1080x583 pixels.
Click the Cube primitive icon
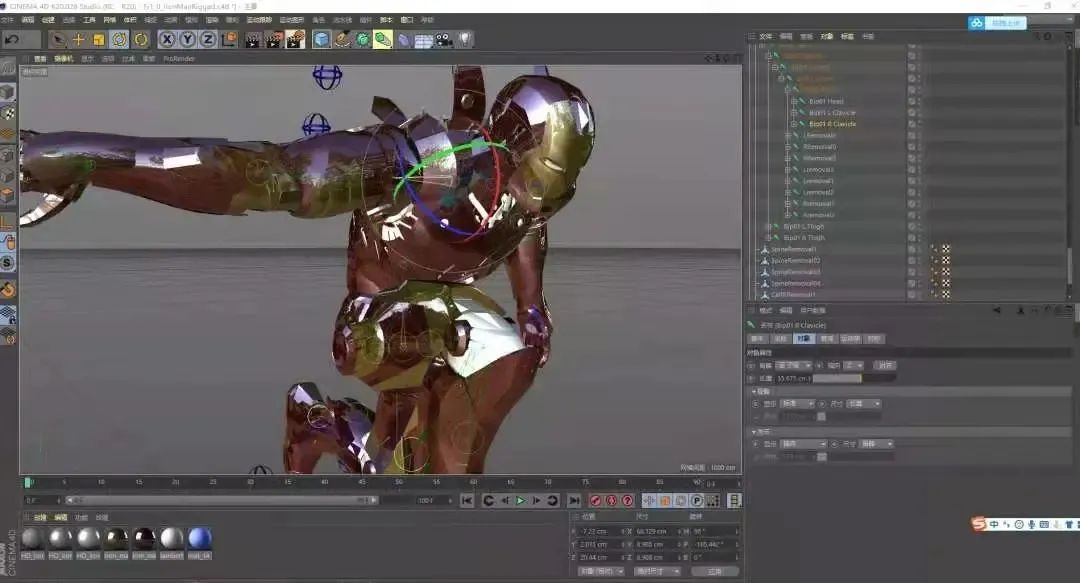coord(319,39)
